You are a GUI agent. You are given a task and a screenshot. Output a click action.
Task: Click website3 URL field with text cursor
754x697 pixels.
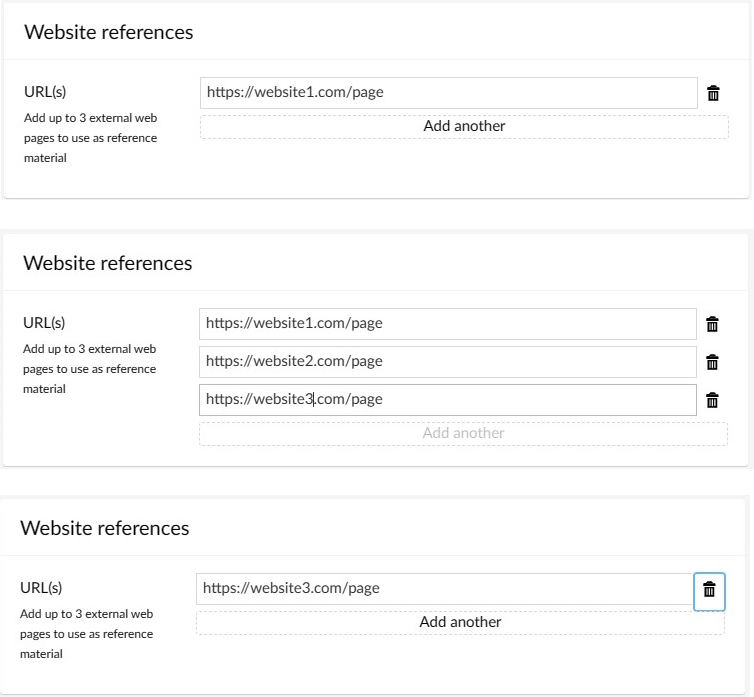pyautogui.click(x=448, y=400)
